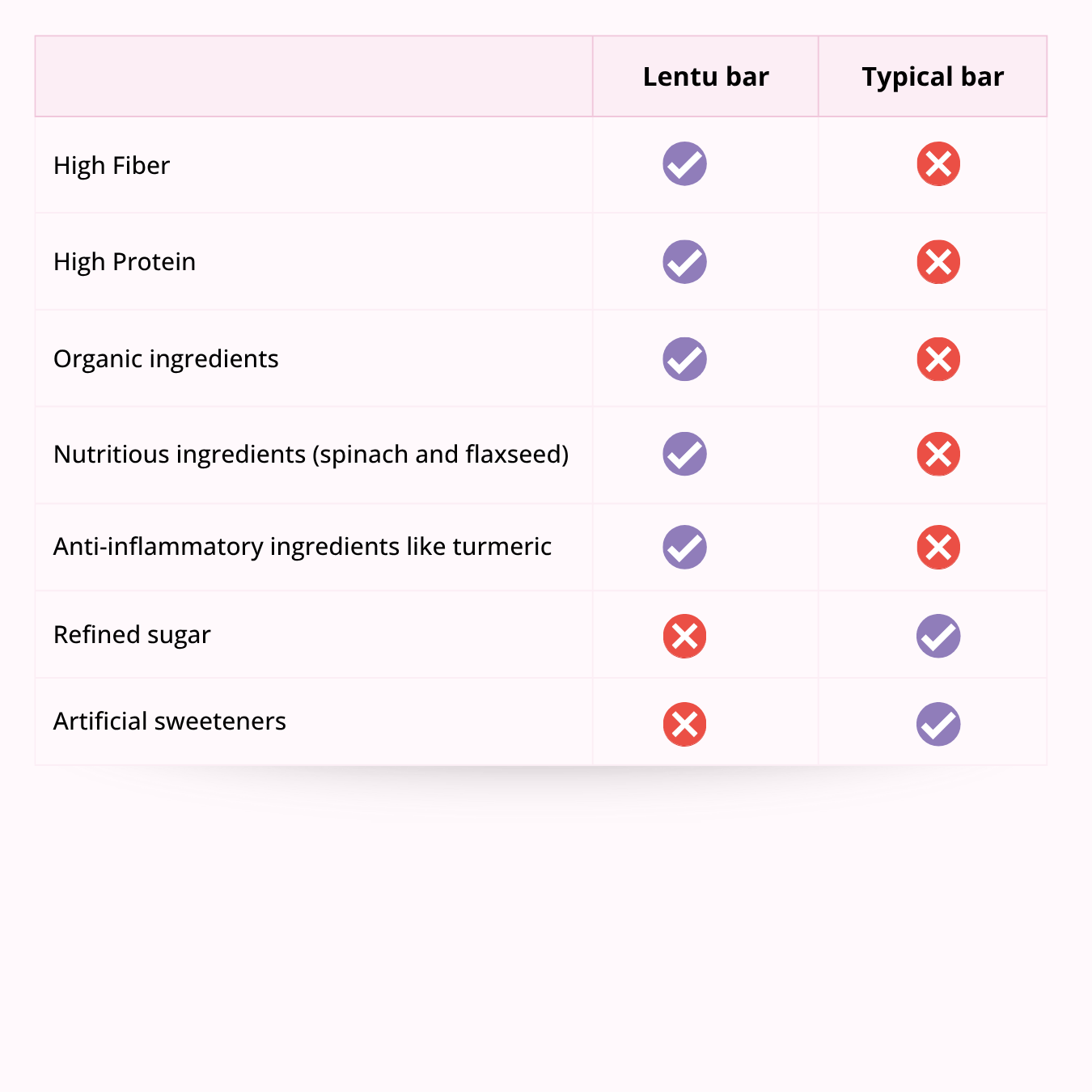Click the Lentu bar Organic ingredients checkmark
The height and width of the screenshot is (1092, 1092).
click(684, 359)
